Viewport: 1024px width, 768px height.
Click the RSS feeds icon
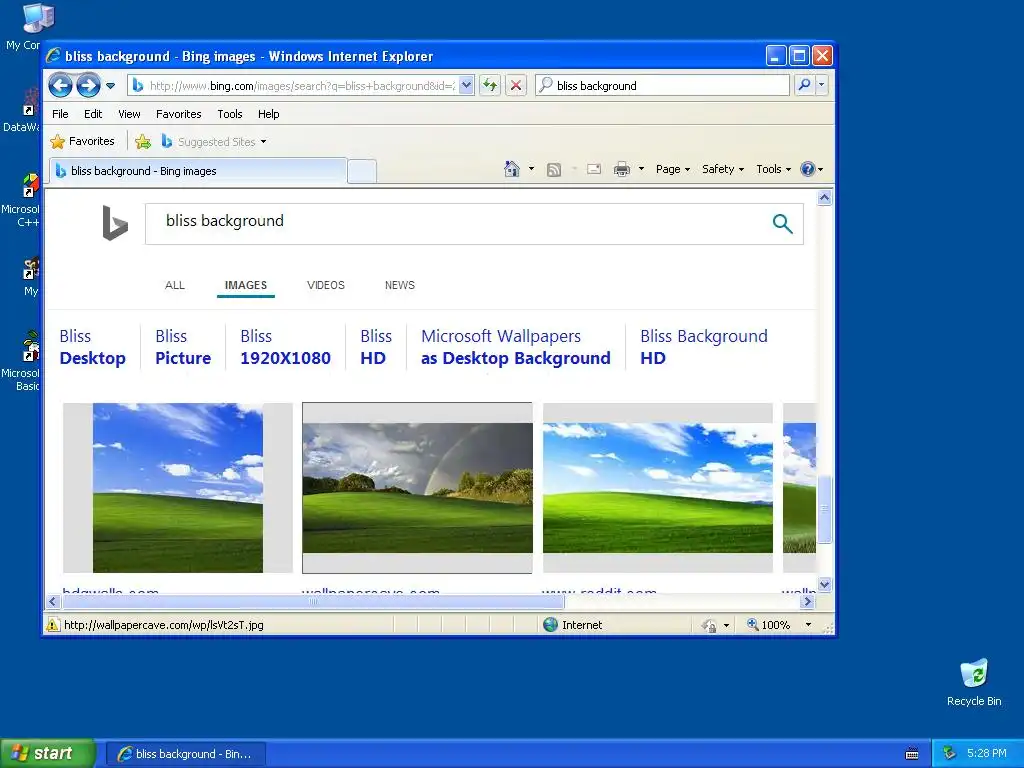(x=554, y=170)
